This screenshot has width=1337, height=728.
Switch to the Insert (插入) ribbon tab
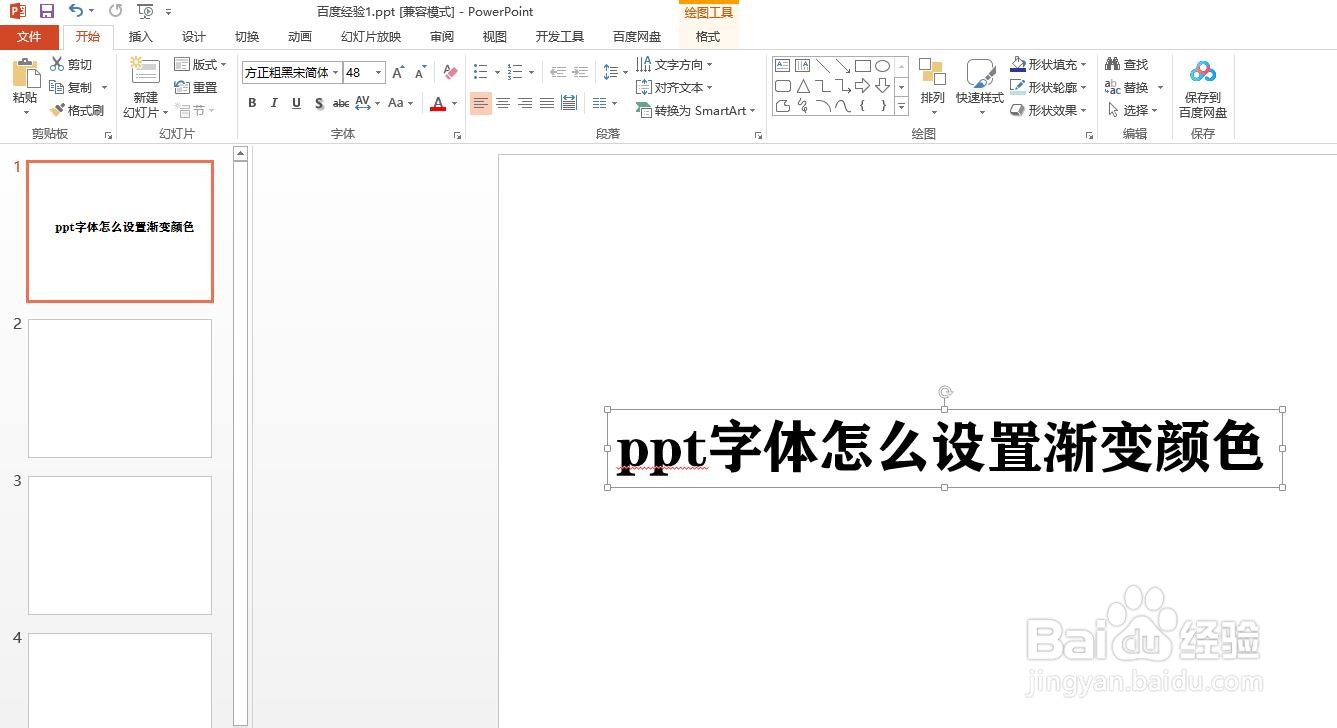(140, 36)
